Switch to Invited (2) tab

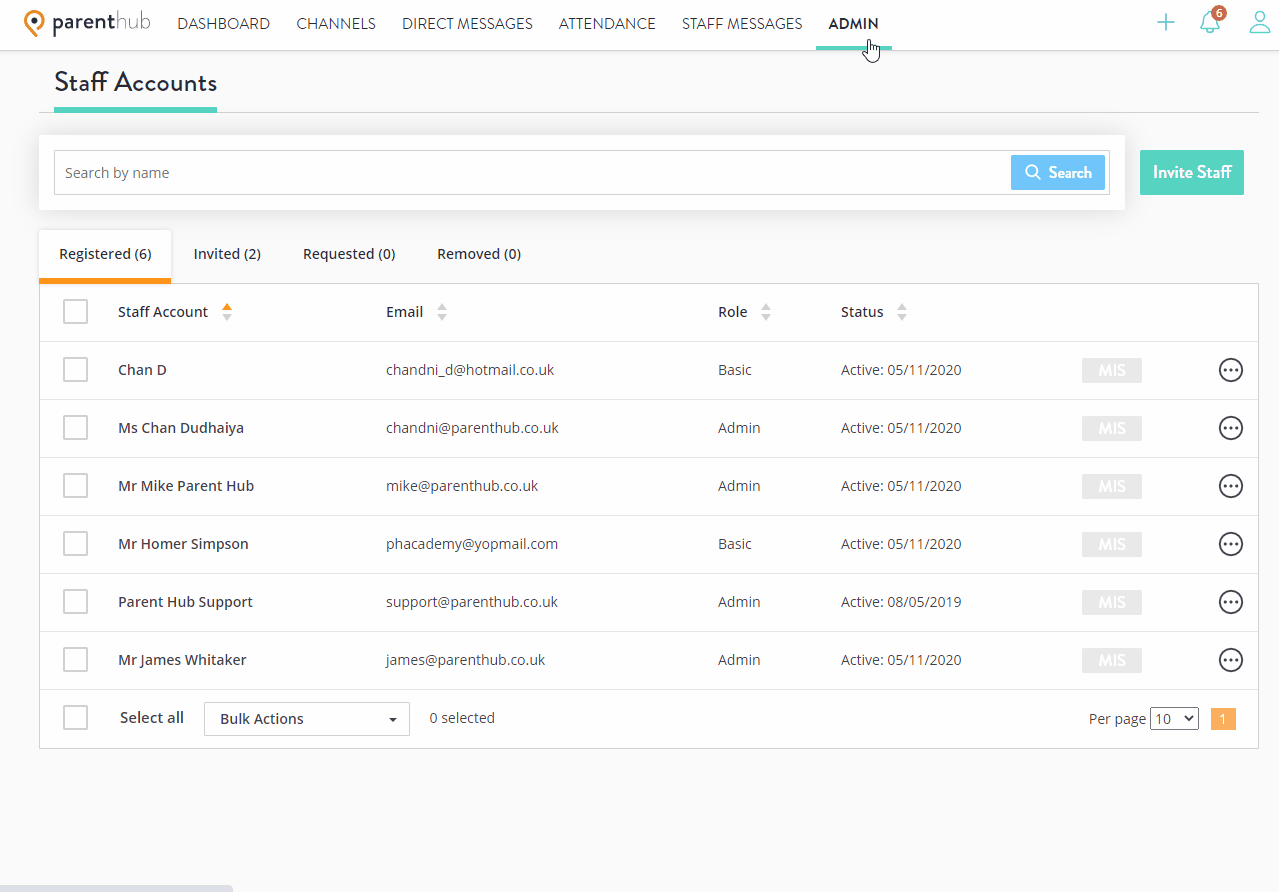pyautogui.click(x=227, y=254)
